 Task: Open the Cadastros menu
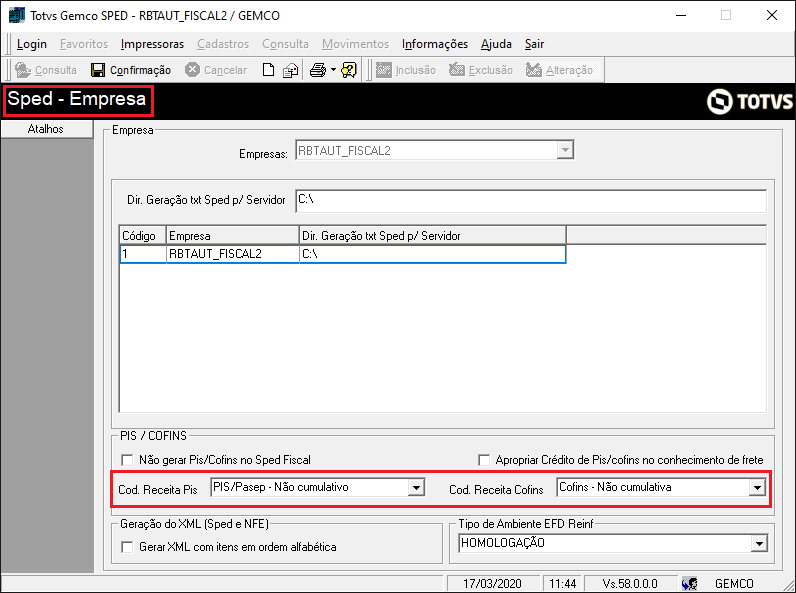click(x=223, y=44)
